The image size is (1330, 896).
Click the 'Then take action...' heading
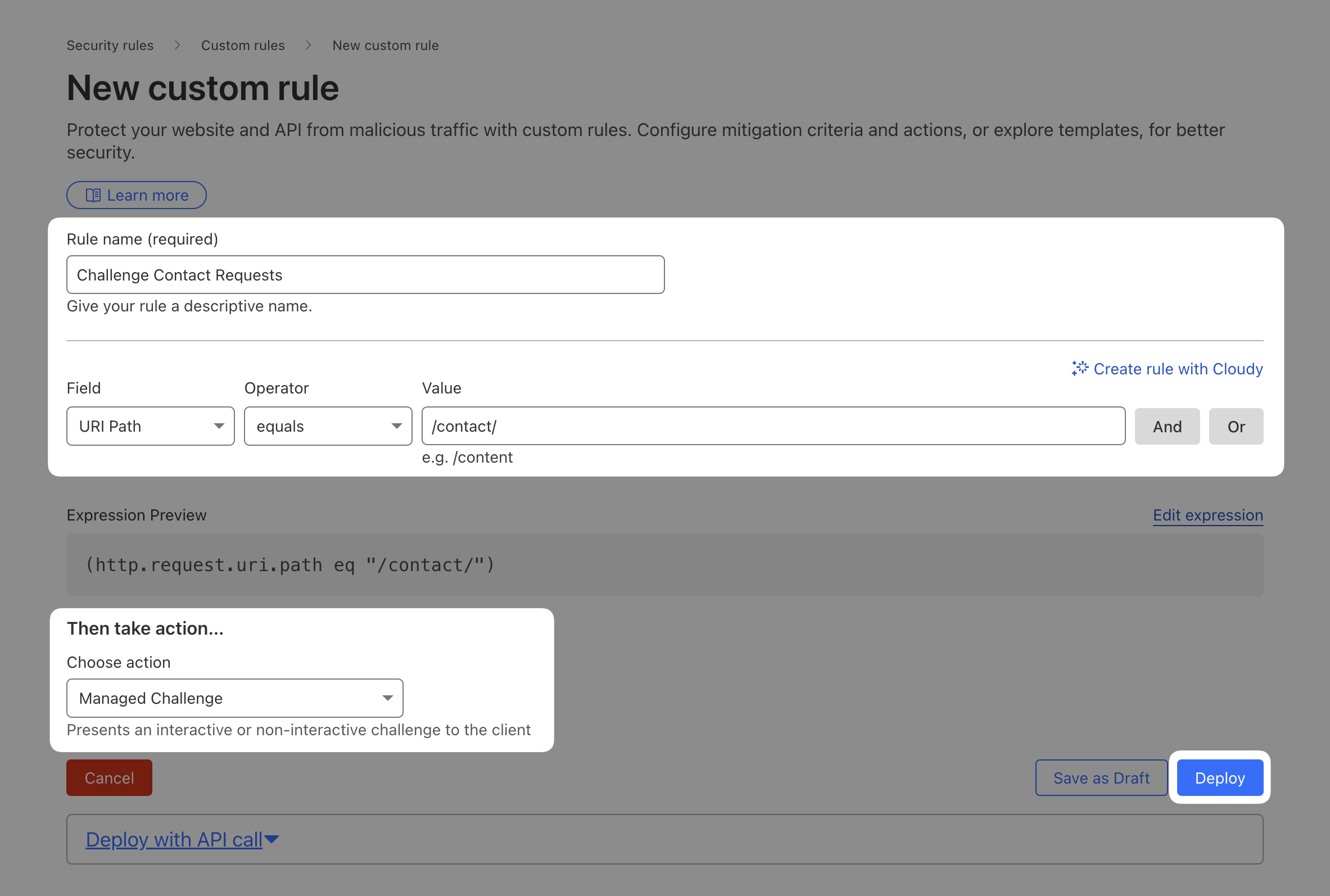point(145,628)
